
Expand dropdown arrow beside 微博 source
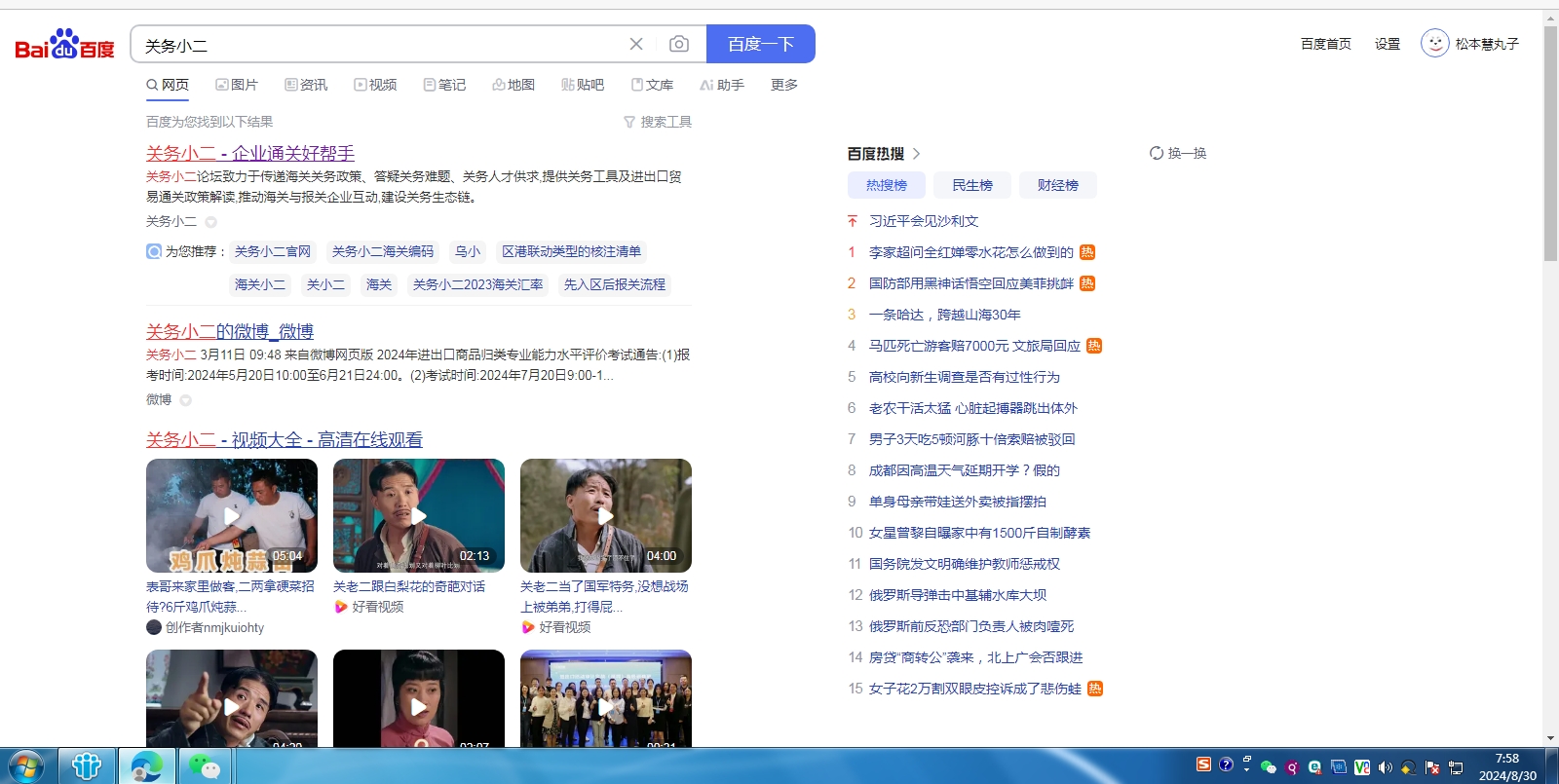tap(185, 400)
